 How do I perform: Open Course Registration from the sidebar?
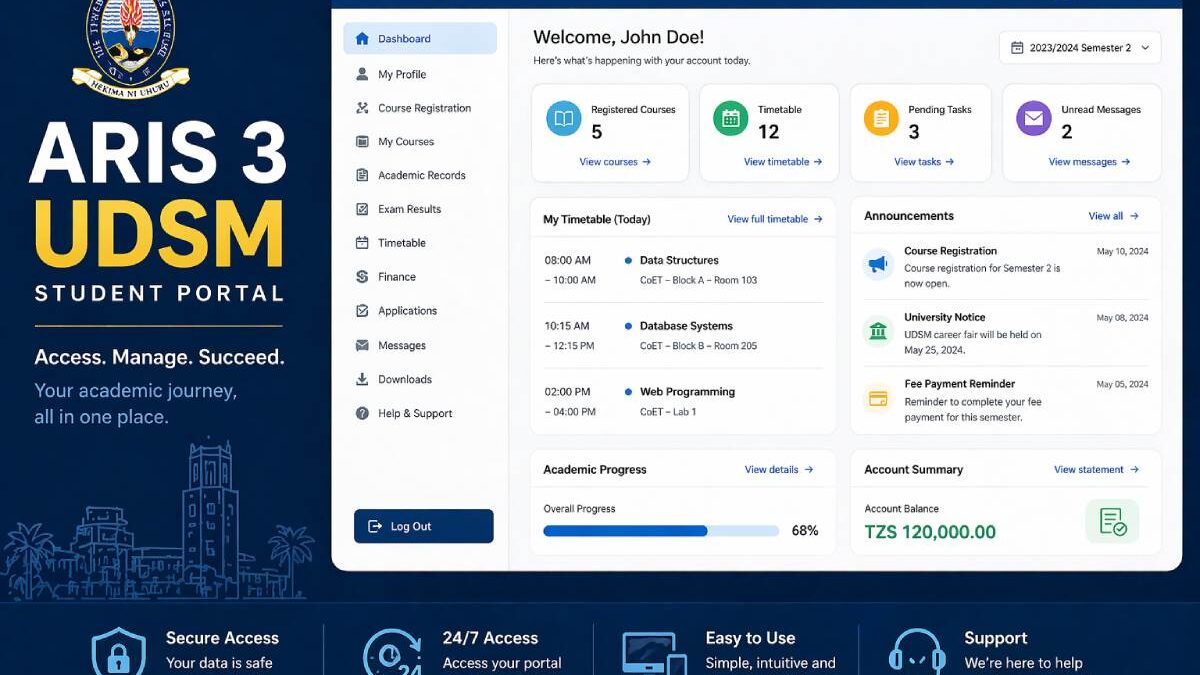(x=363, y=108)
